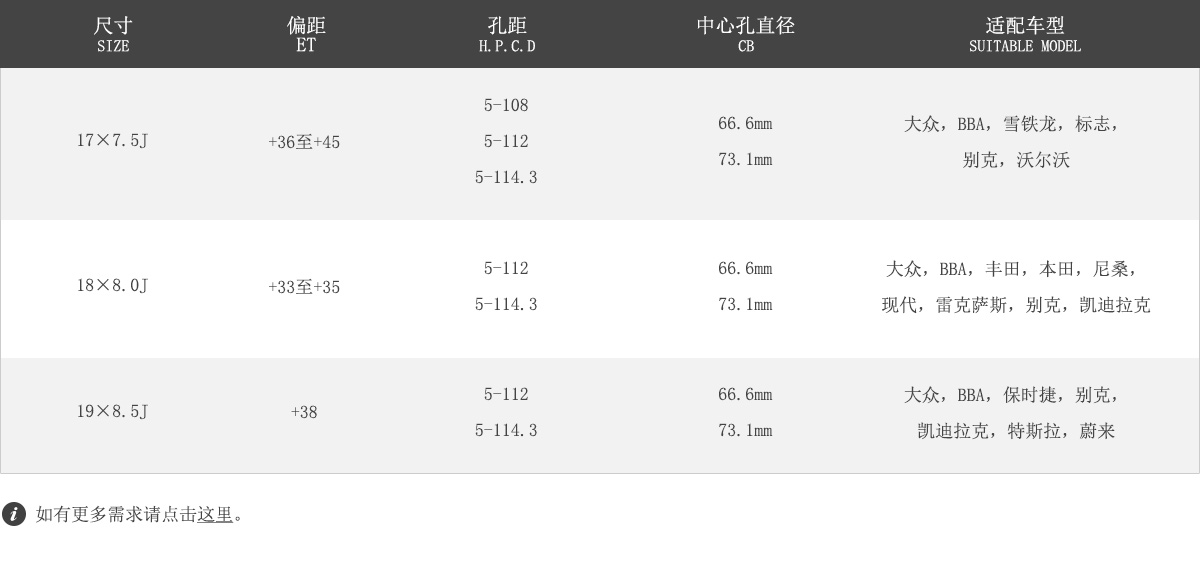This screenshot has height=567, width=1200.
Task: Click 66.6mm in the 19×8.5J row
Action: [745, 395]
